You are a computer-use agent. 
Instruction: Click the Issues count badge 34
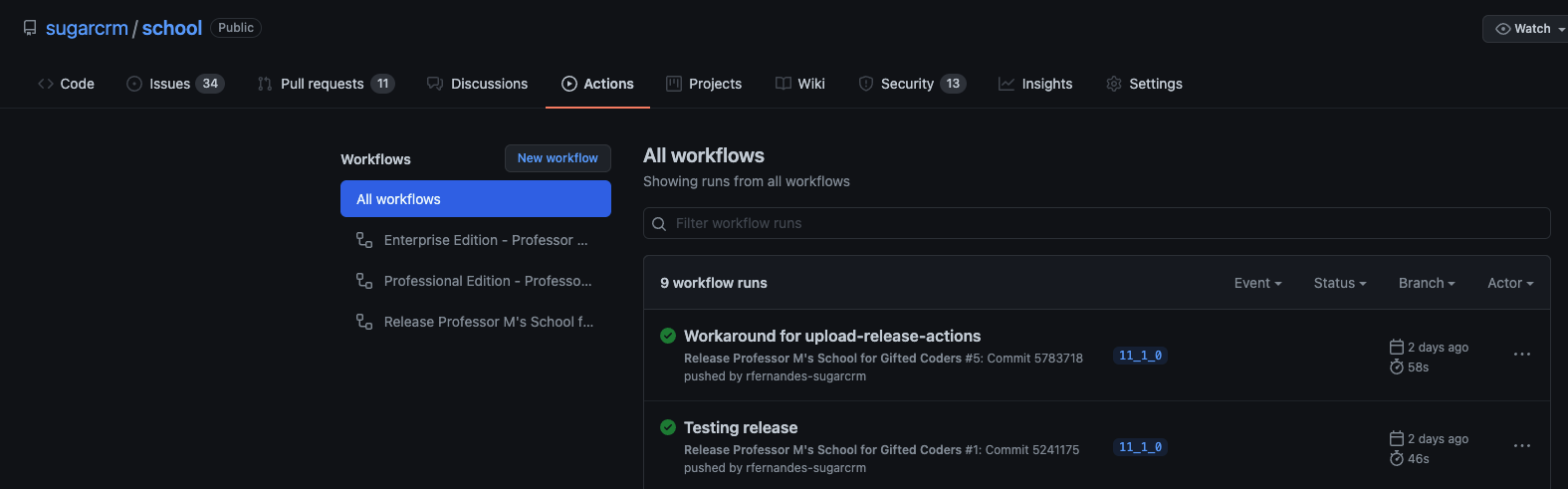click(x=210, y=84)
